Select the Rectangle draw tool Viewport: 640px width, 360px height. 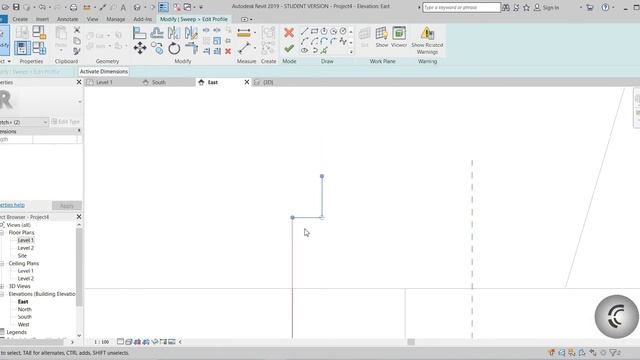click(314, 31)
